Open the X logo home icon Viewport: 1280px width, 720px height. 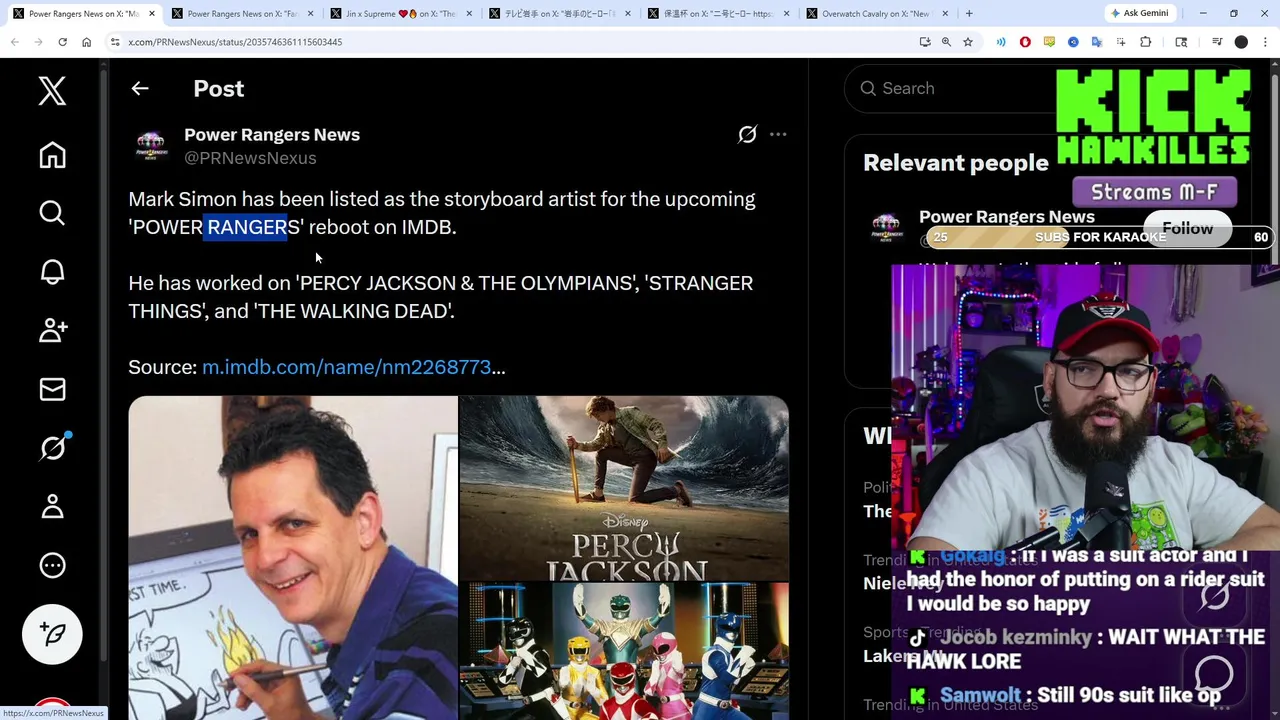(x=52, y=91)
